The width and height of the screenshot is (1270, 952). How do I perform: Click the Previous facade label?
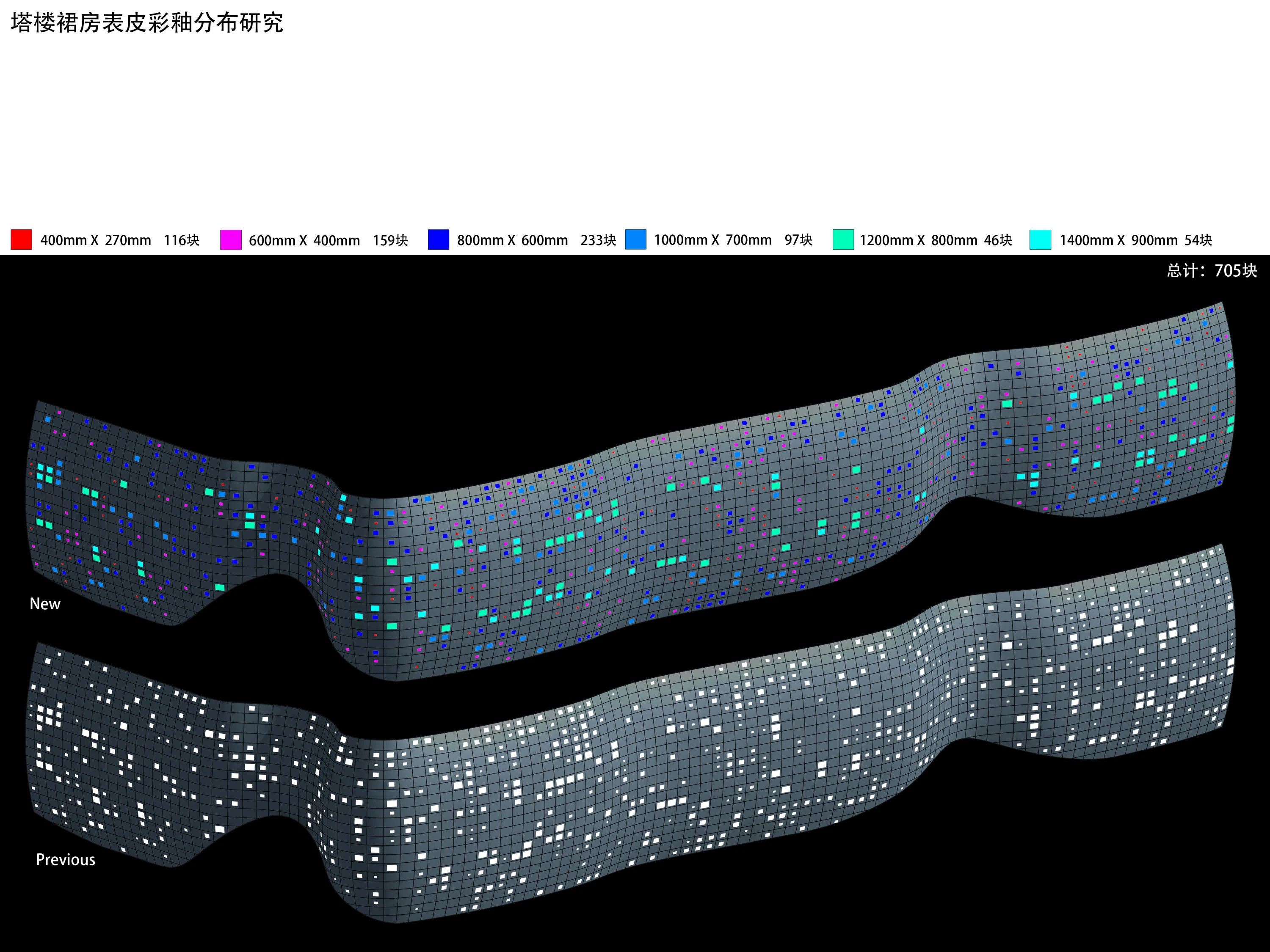(x=66, y=860)
